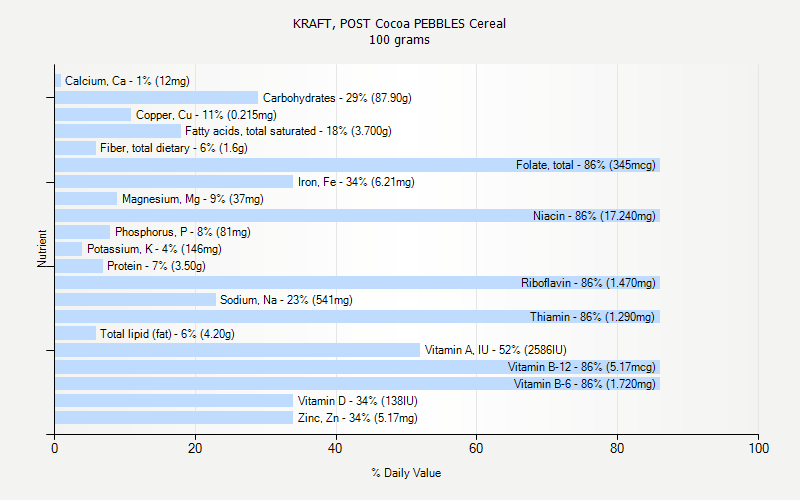Click the 'Vitamin B-12 - 86% (5.17mcg)' label

click(582, 367)
